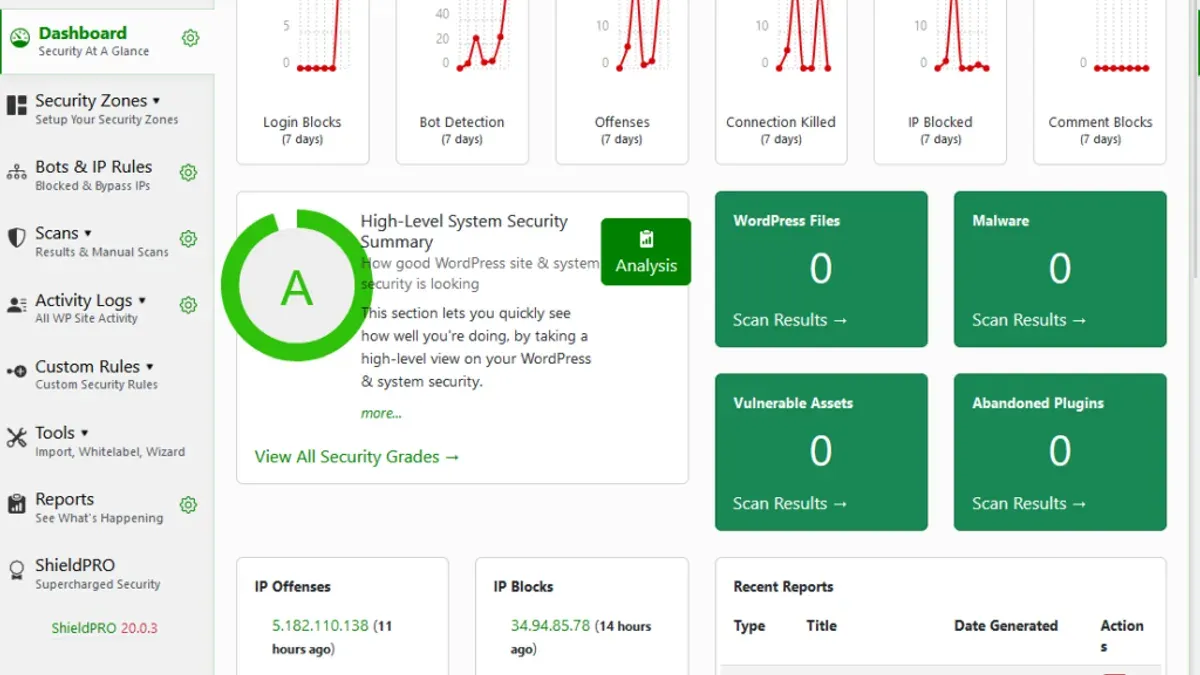Click the IP Offenses panel heading

tap(292, 587)
